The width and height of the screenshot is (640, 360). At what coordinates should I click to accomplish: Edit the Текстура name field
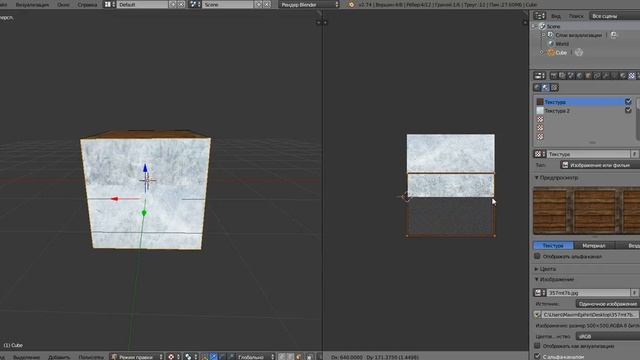[x=588, y=154]
